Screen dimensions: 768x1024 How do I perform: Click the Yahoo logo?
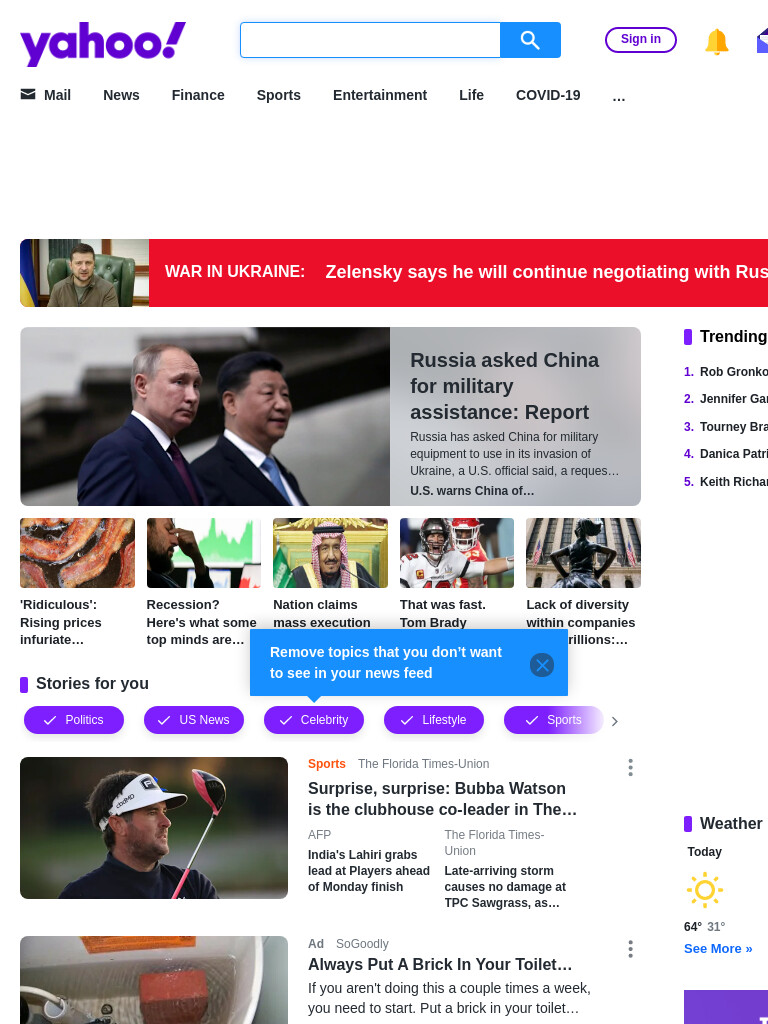click(x=103, y=43)
